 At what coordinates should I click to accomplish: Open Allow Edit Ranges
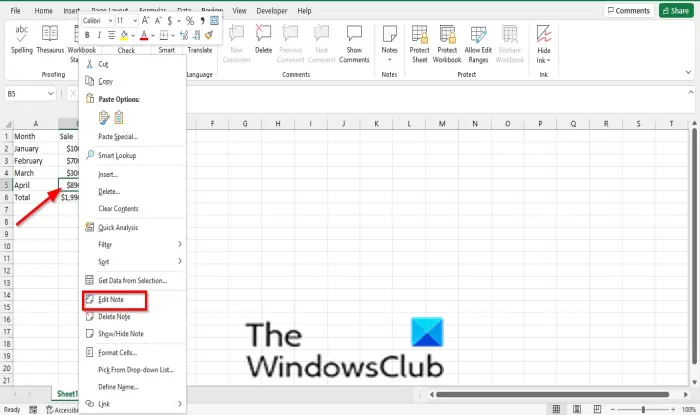(x=478, y=44)
